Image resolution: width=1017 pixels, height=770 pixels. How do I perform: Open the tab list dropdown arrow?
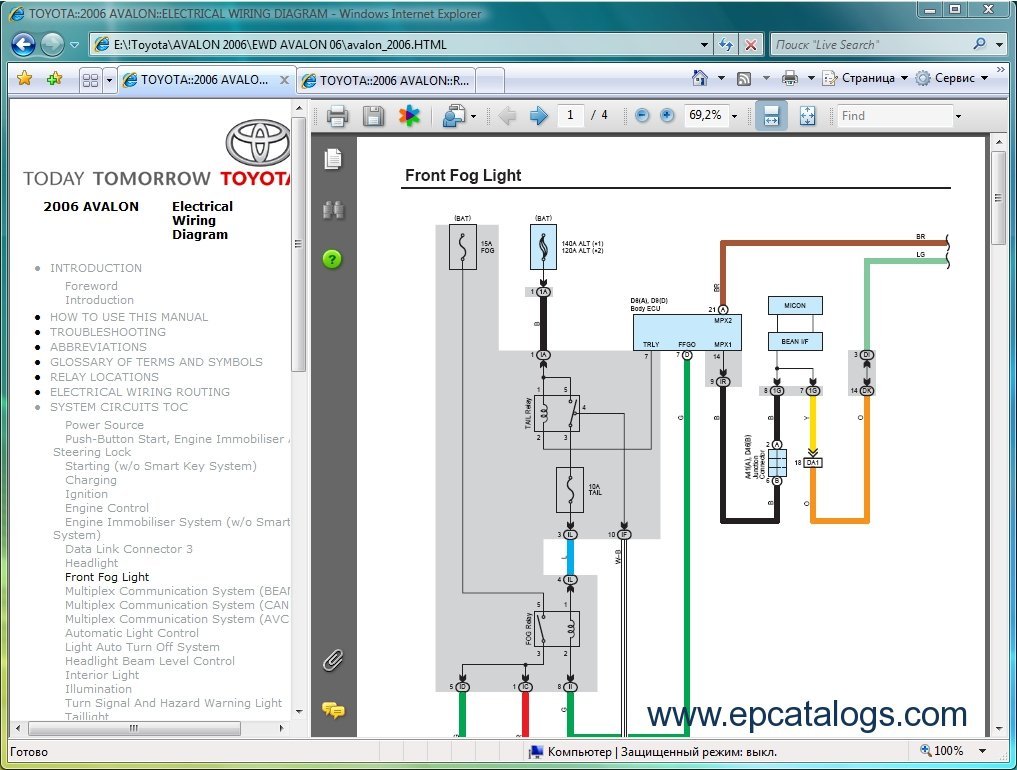tap(109, 80)
